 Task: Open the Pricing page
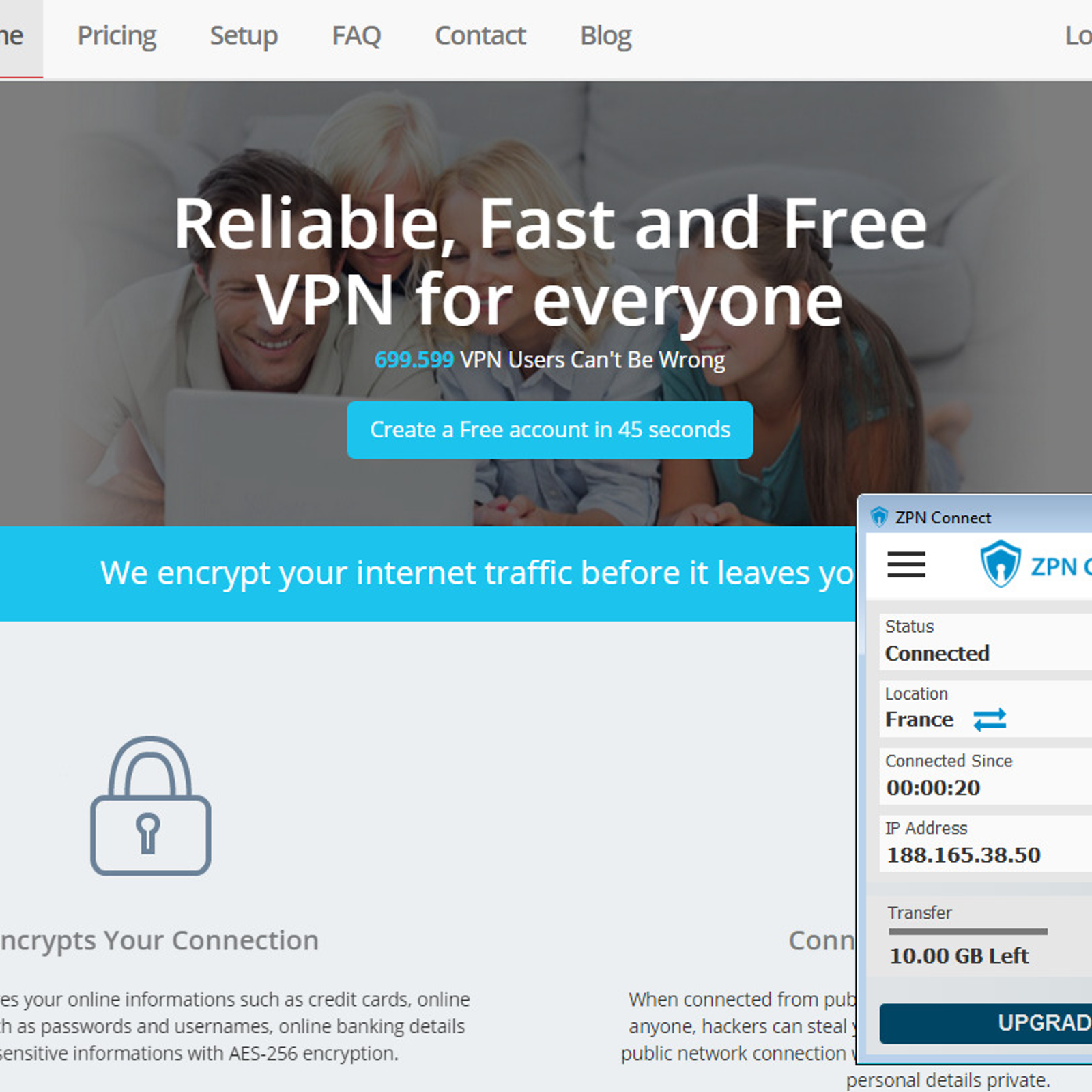click(117, 35)
